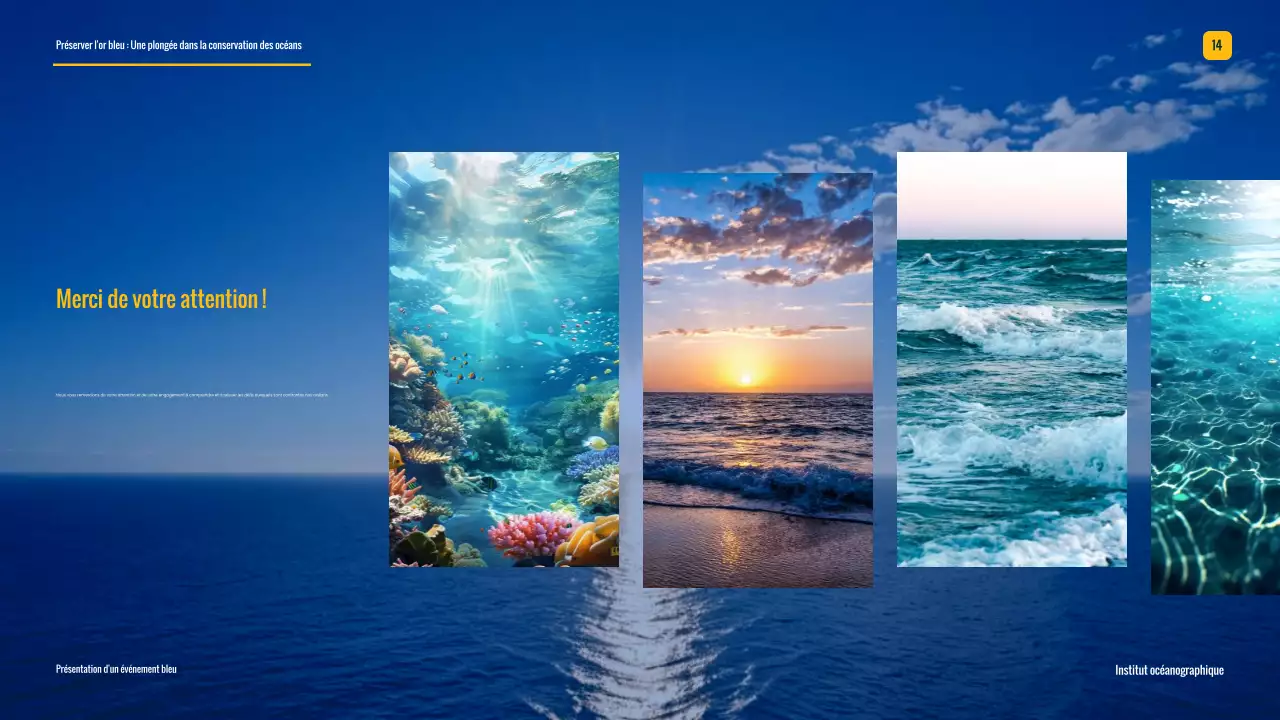Screen dimensions: 1280x720
Task: Select the footer Présentation d'un événement bleu
Action: point(116,668)
